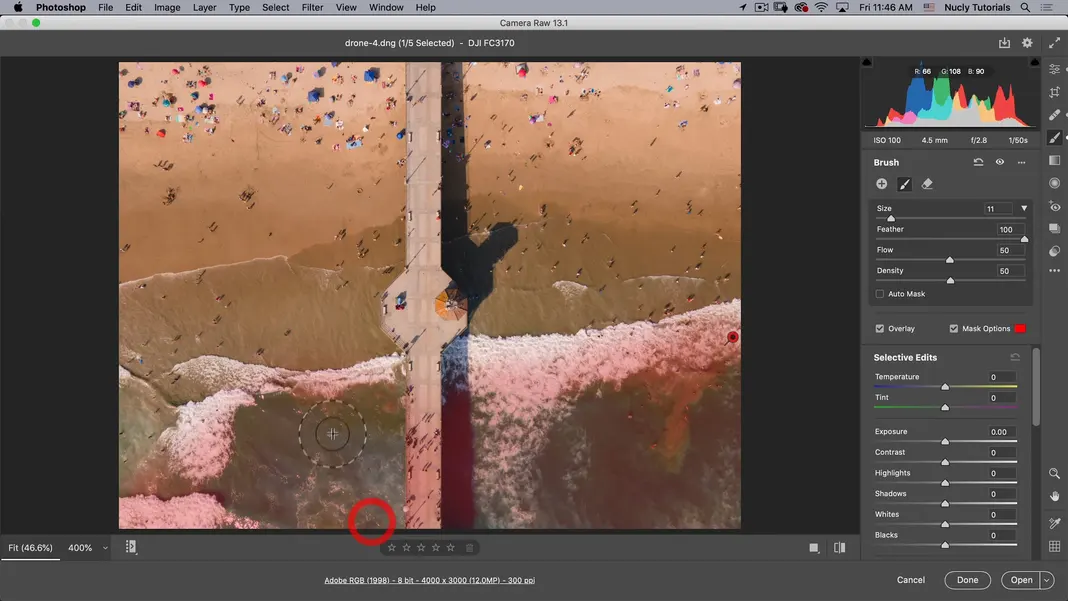The width and height of the screenshot is (1068, 601).
Task: Select the Radial Filter tool
Action: click(1054, 183)
